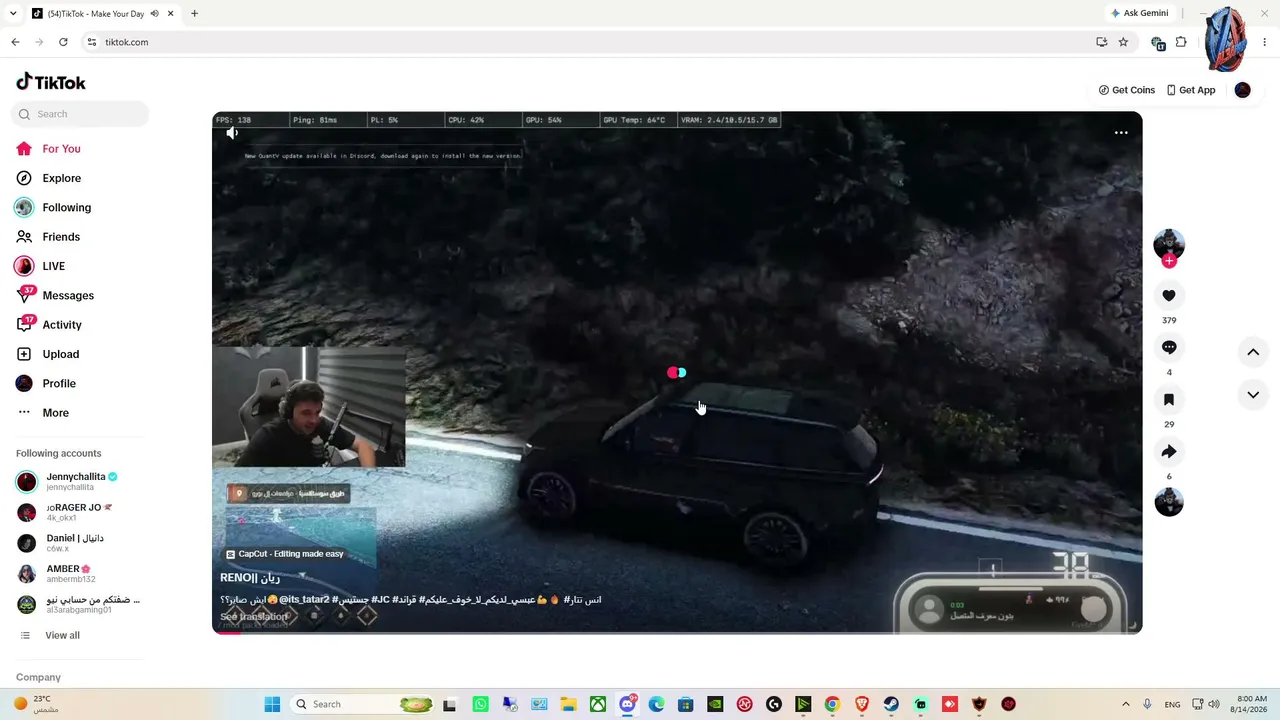Open the Friends page
1280x720 pixels.
pos(48,237)
